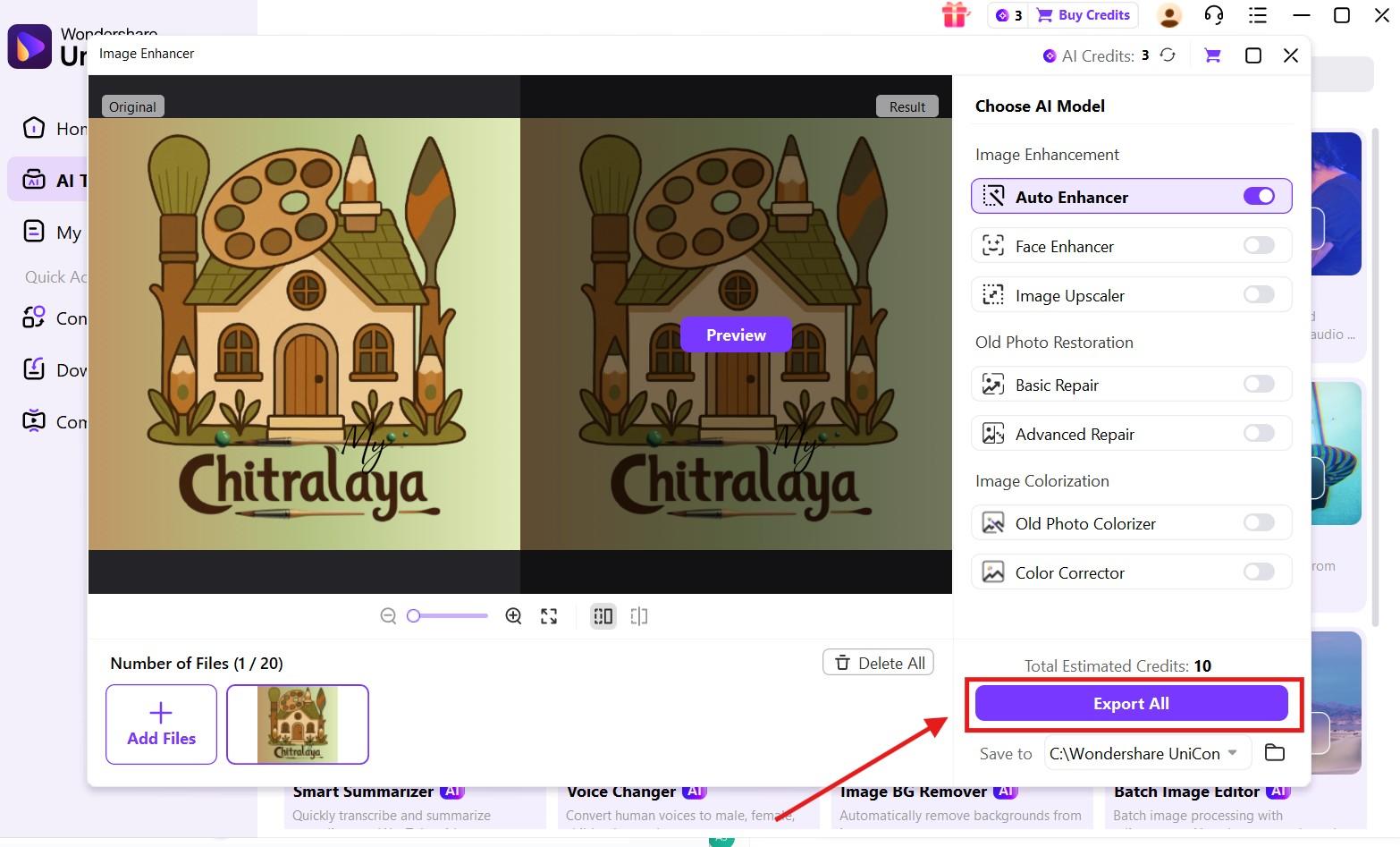Click the Delete All button

coord(879,663)
